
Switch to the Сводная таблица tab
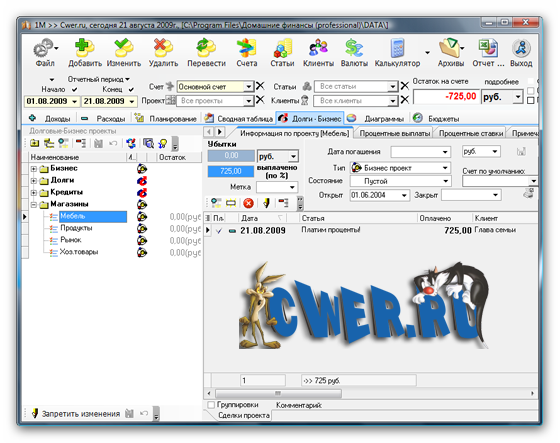pyautogui.click(x=239, y=118)
